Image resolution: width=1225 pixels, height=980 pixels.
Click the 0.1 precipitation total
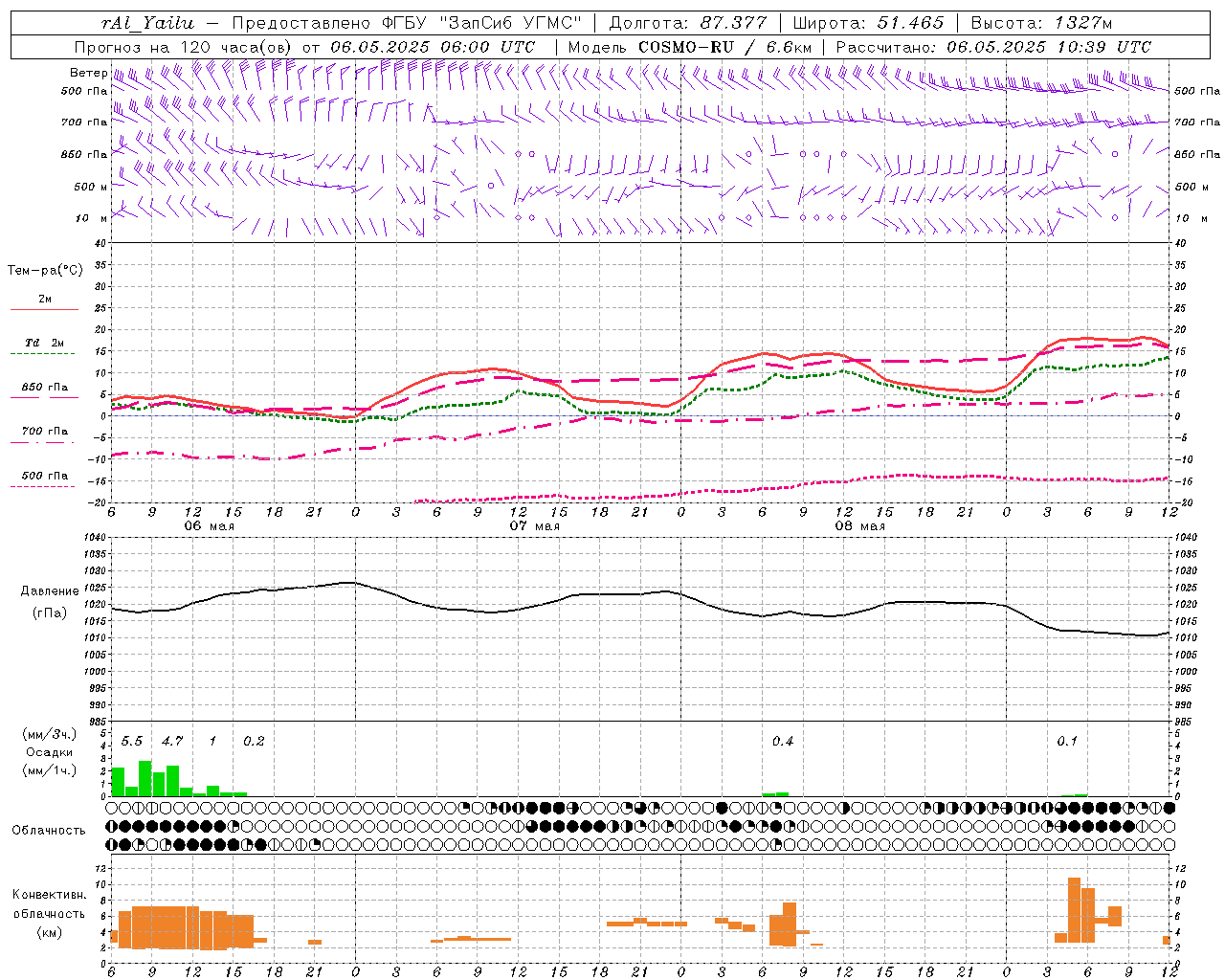[x=1067, y=742]
